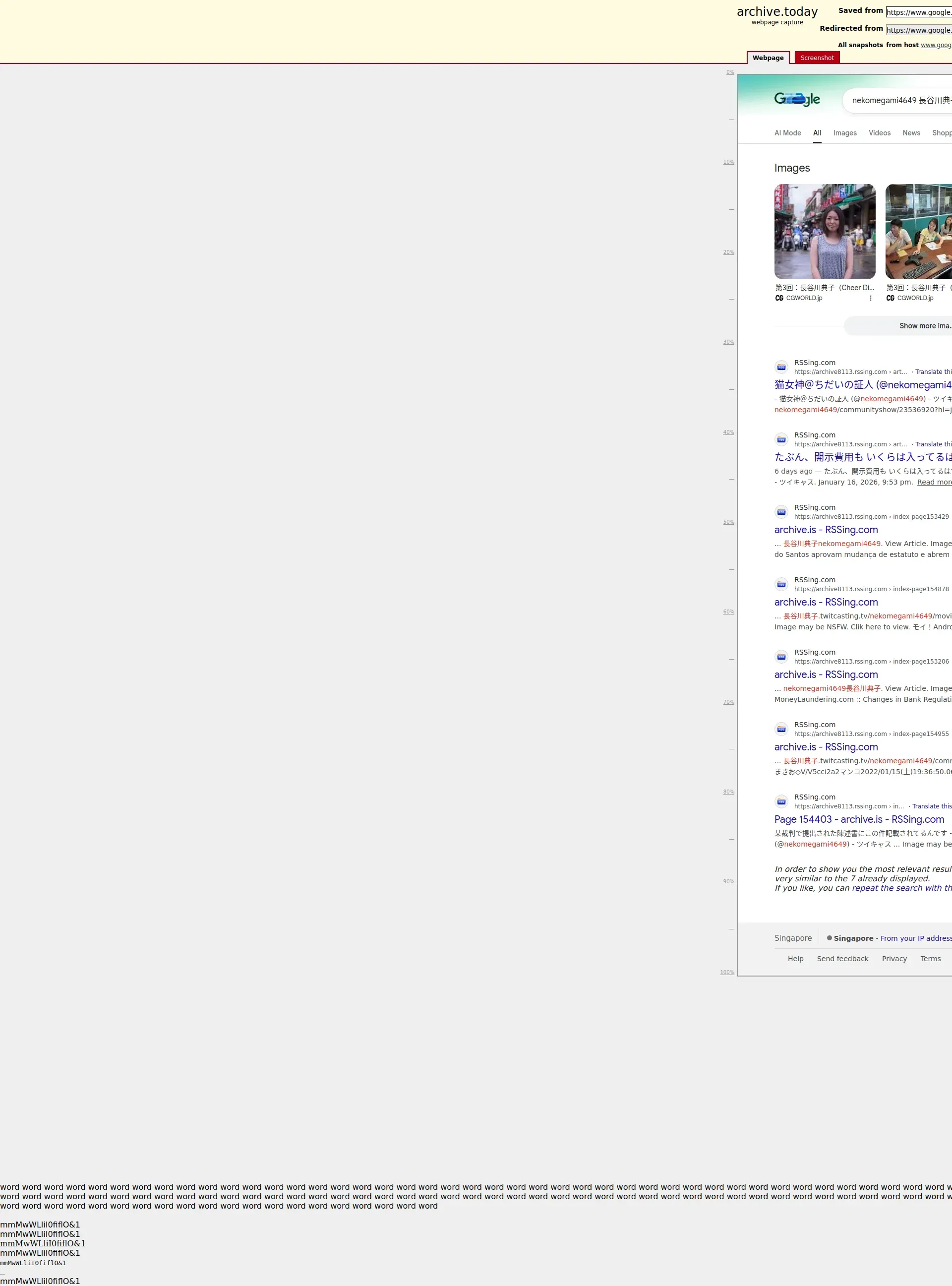Open the first image thumbnail of woman
952x1286 pixels.
click(825, 231)
